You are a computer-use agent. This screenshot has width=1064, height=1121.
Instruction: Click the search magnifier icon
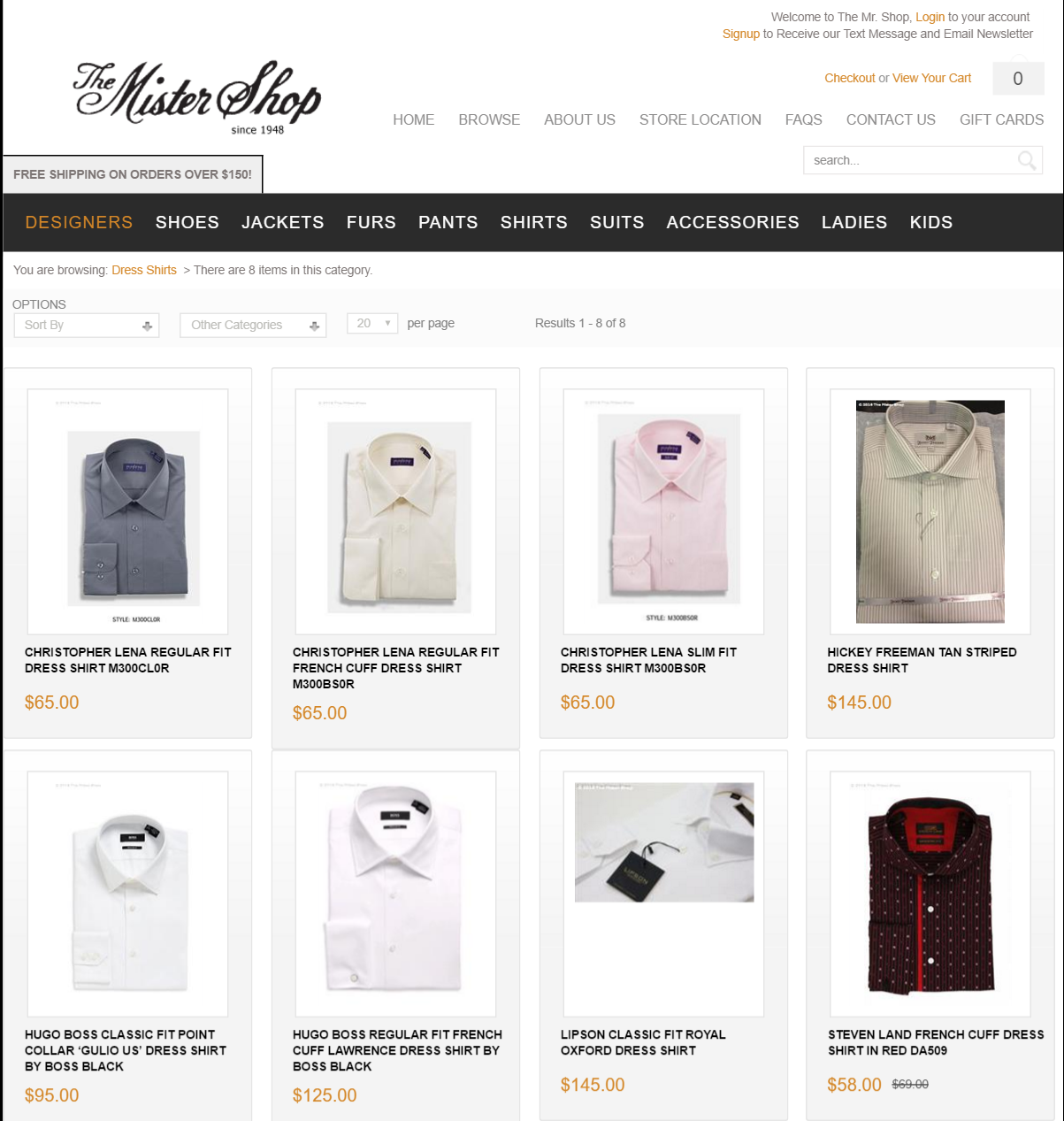1026,160
